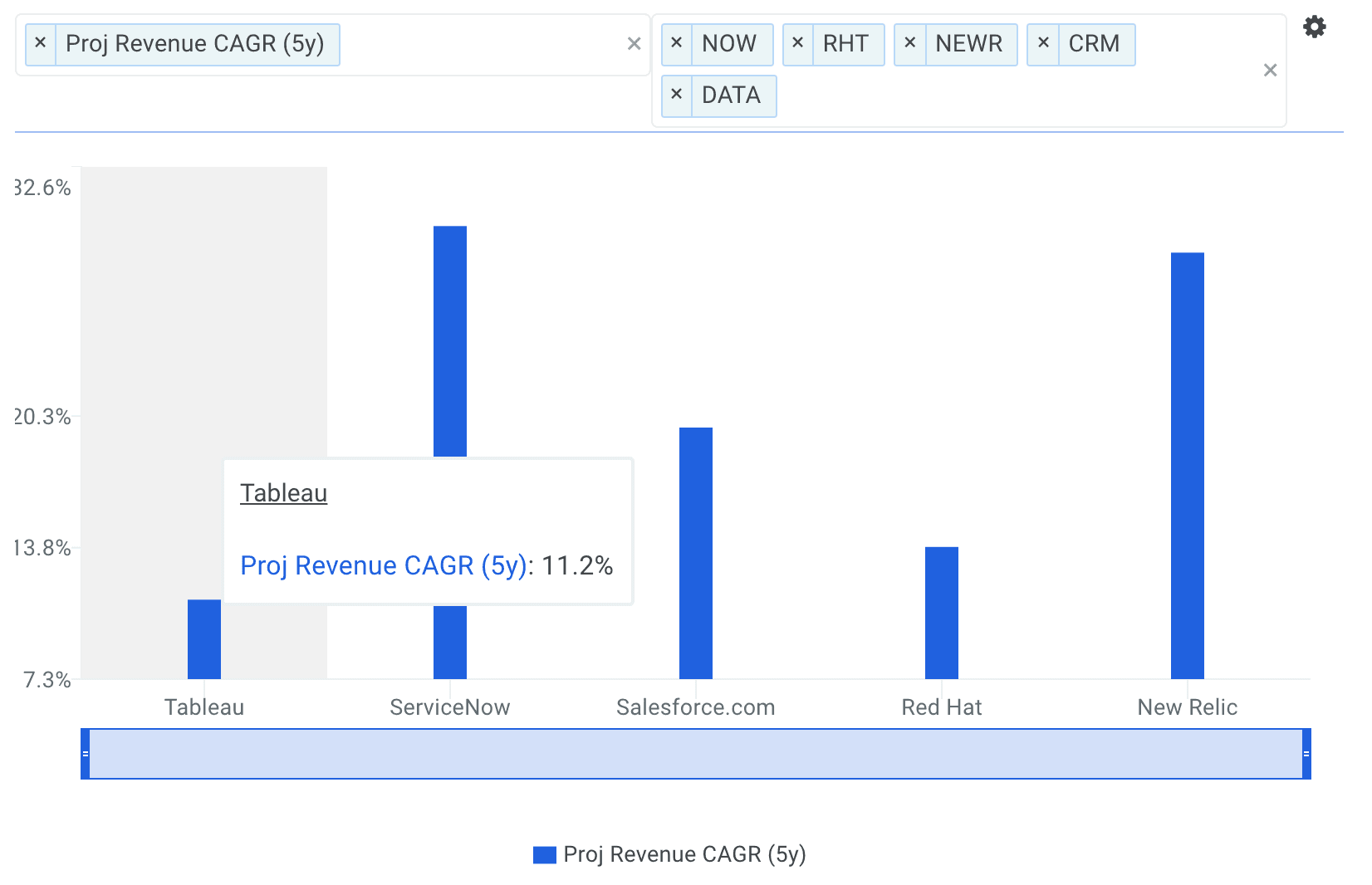Click inside the metric selector input field
Image resolution: width=1372 pixels, height=885 pixels.
[x=482, y=45]
